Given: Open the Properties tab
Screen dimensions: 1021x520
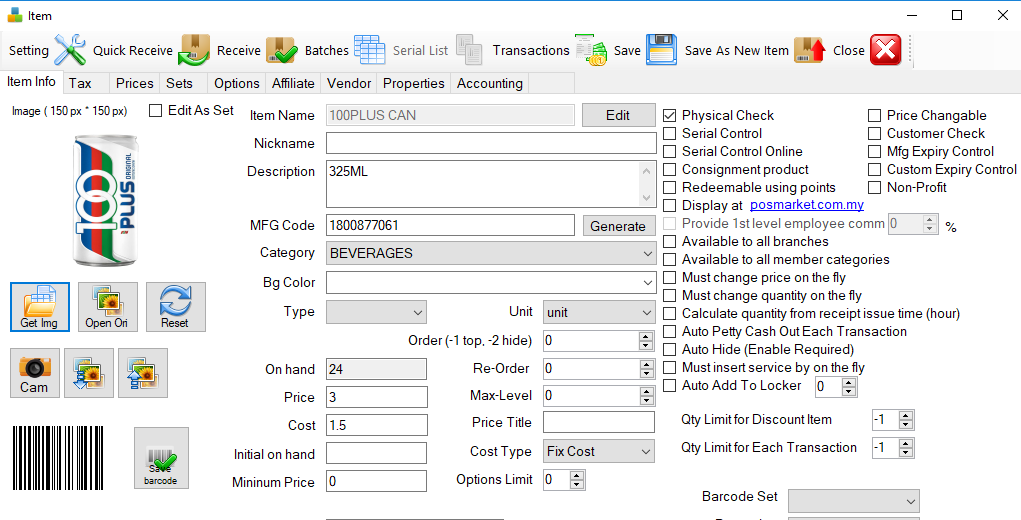Looking at the screenshot, I should [413, 83].
